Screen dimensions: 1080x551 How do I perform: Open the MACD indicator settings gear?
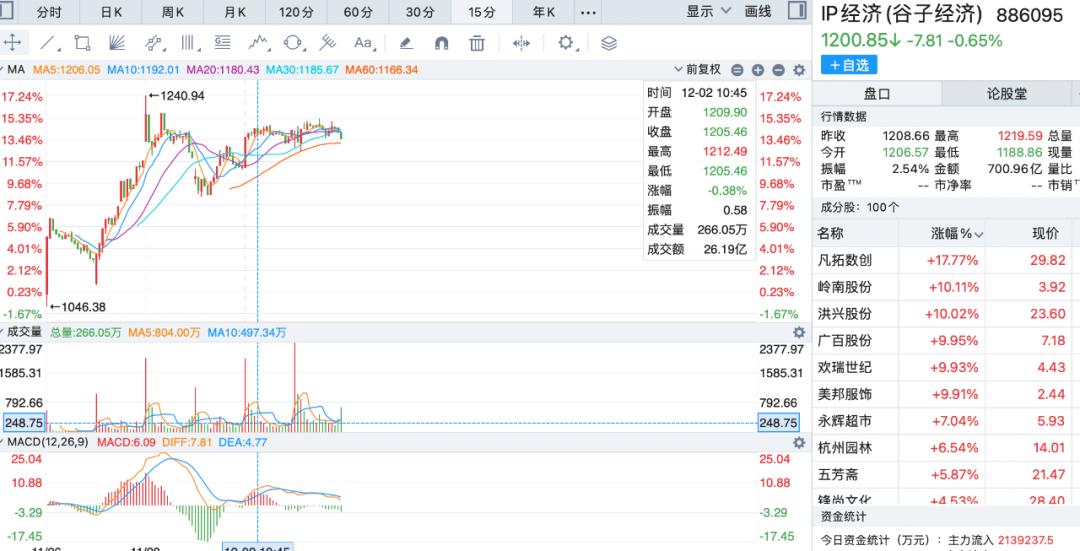pos(799,442)
